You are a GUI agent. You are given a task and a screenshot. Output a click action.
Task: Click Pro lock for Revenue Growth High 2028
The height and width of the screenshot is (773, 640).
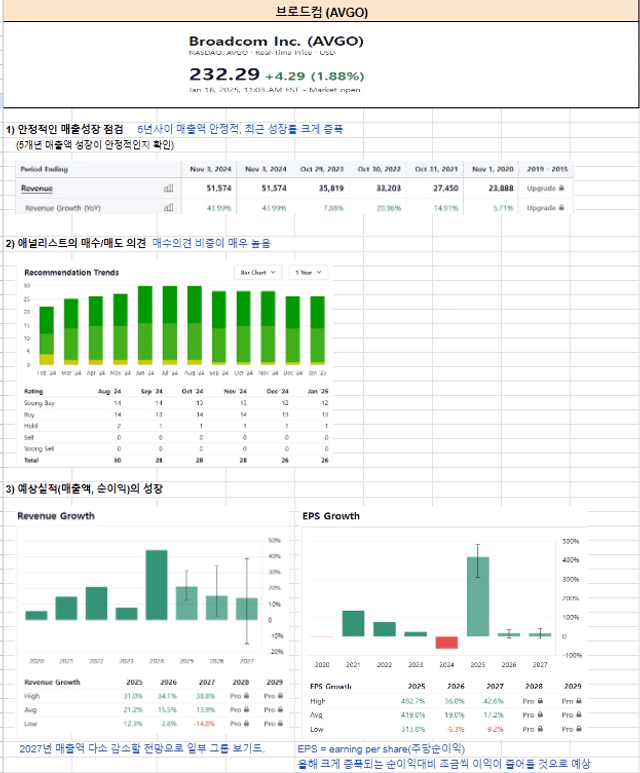click(x=240, y=696)
